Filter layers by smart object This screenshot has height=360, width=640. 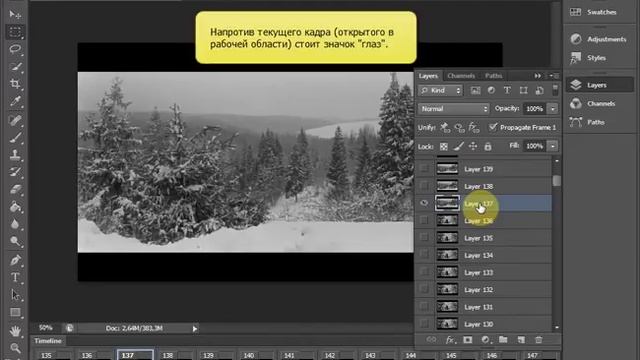pos(539,91)
